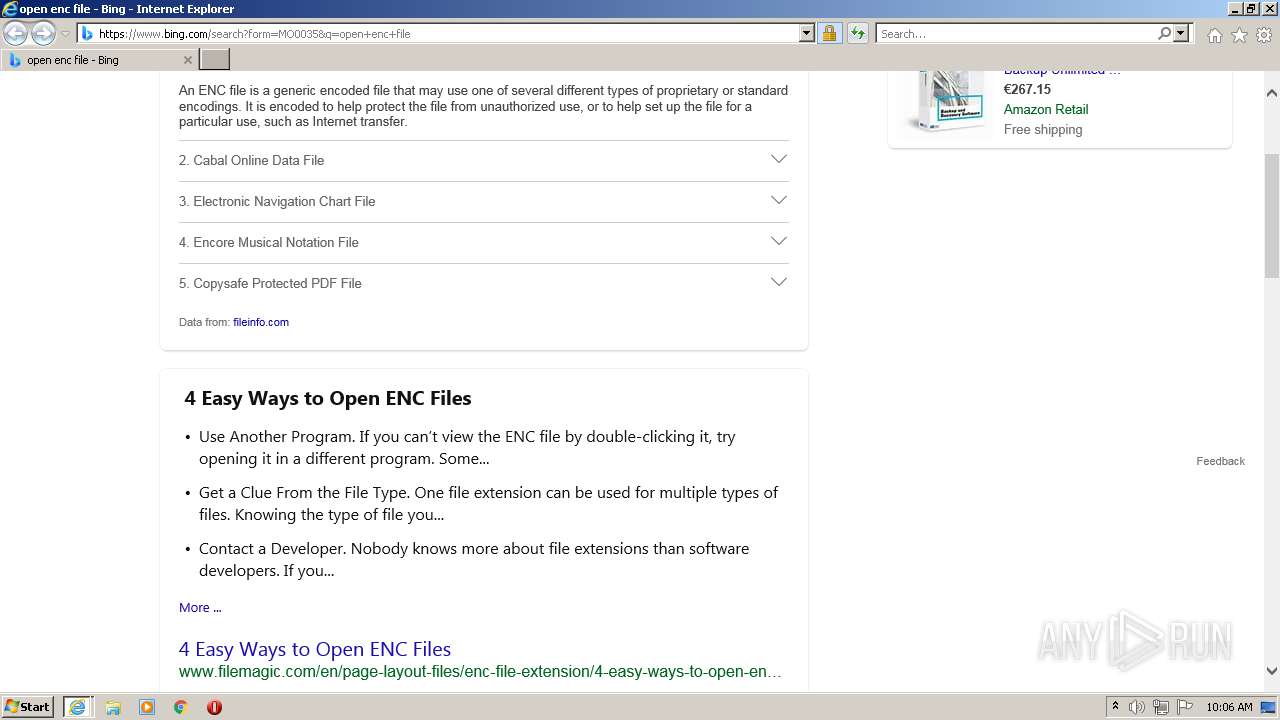Click the '4 Easy Ways to Open ENC Files' heading
Image resolution: width=1280 pixels, height=720 pixels.
(x=327, y=398)
